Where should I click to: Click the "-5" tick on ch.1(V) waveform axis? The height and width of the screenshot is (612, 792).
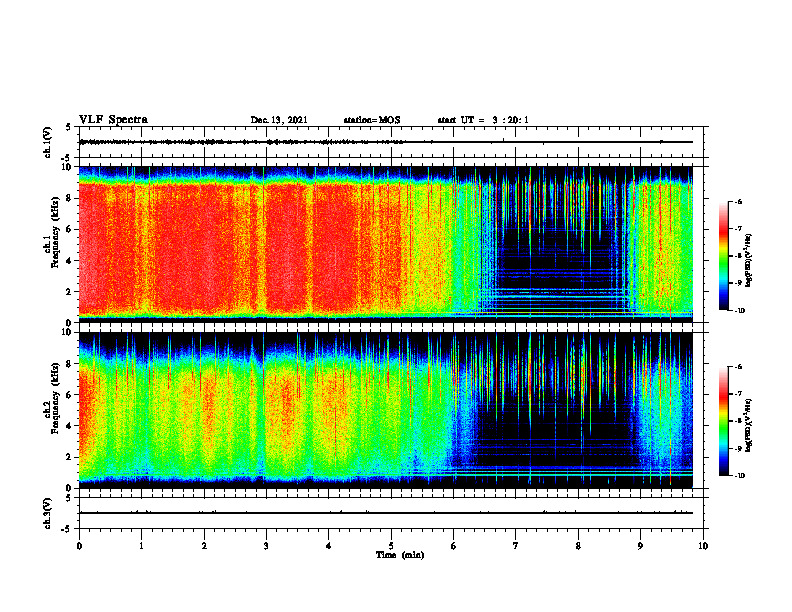[67, 158]
